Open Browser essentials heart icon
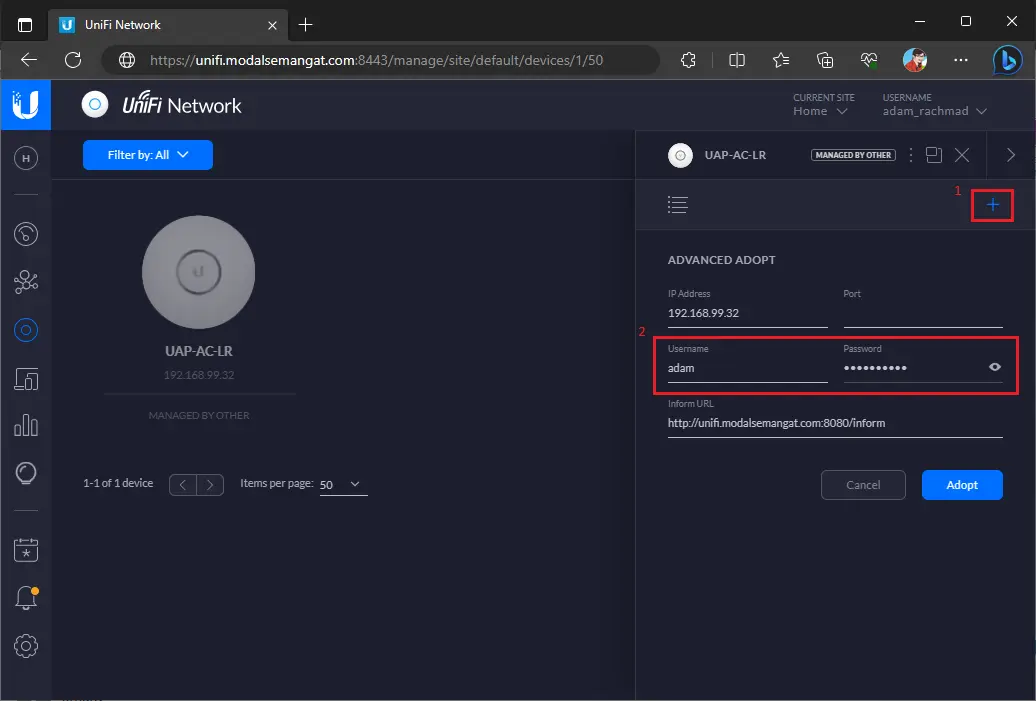 coord(869,60)
